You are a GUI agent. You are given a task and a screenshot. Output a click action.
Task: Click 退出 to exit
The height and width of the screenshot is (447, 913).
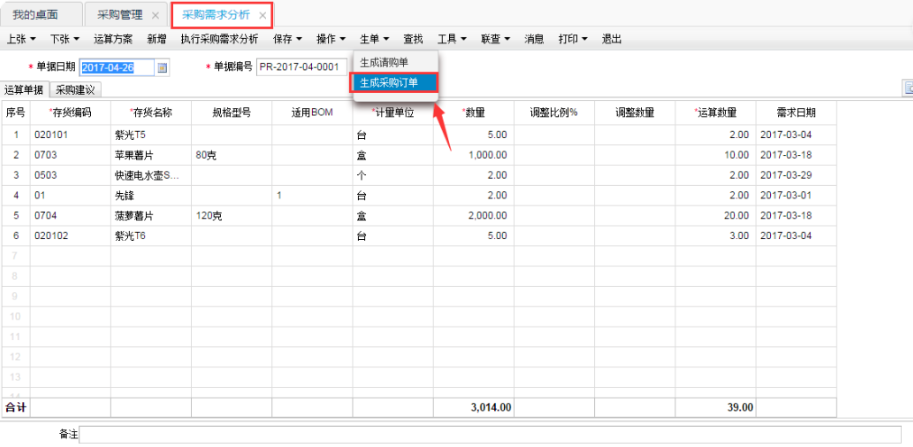(x=611, y=39)
